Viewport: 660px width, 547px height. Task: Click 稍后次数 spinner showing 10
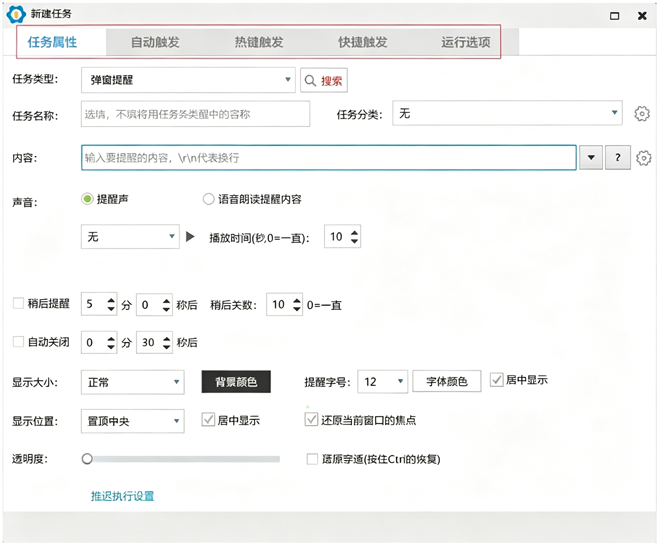[x=284, y=304]
